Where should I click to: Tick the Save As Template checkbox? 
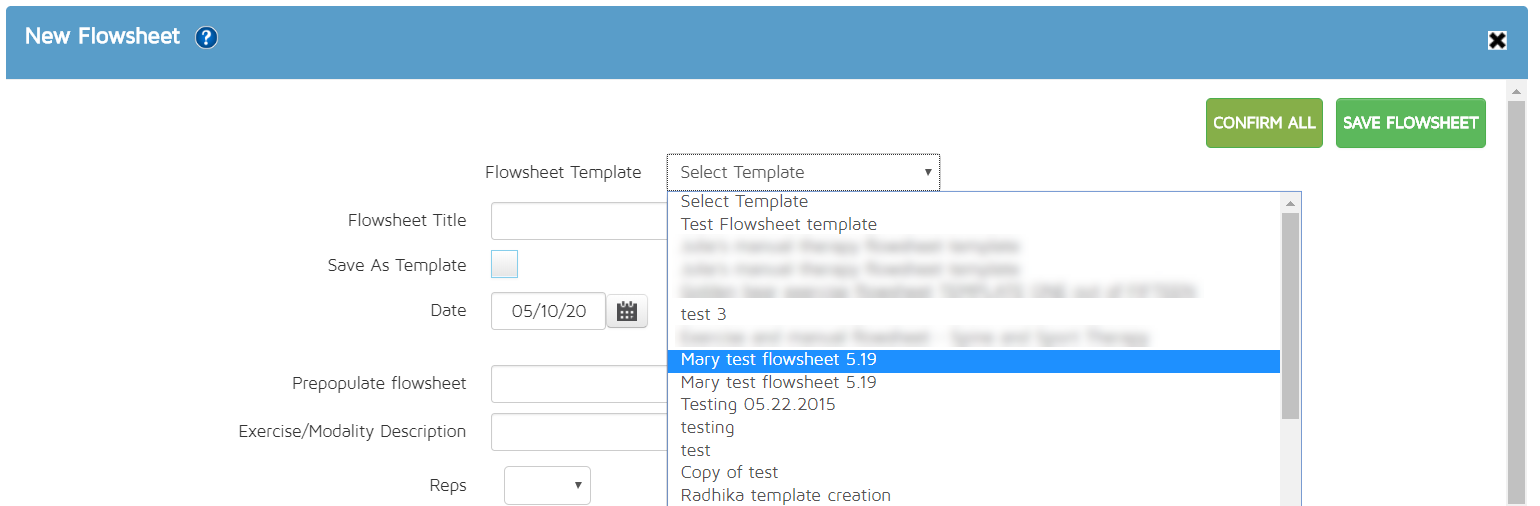click(x=505, y=265)
